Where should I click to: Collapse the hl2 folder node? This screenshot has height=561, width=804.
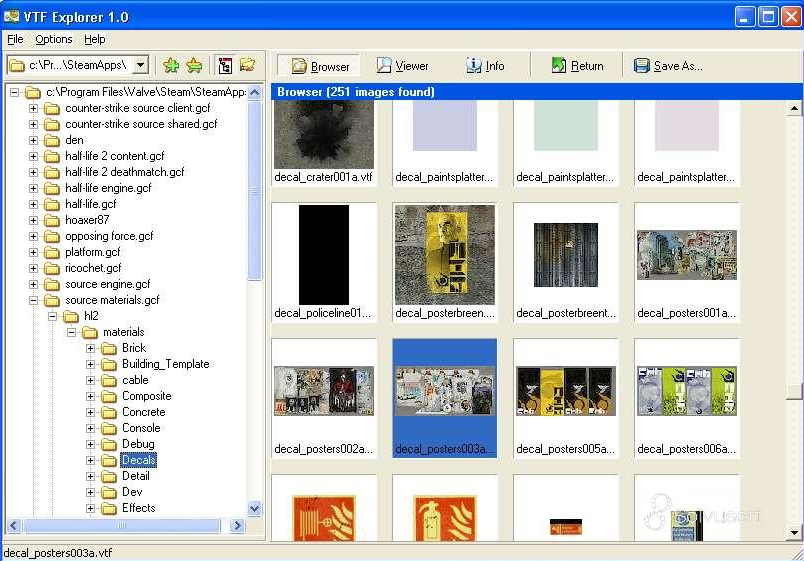coord(52,316)
